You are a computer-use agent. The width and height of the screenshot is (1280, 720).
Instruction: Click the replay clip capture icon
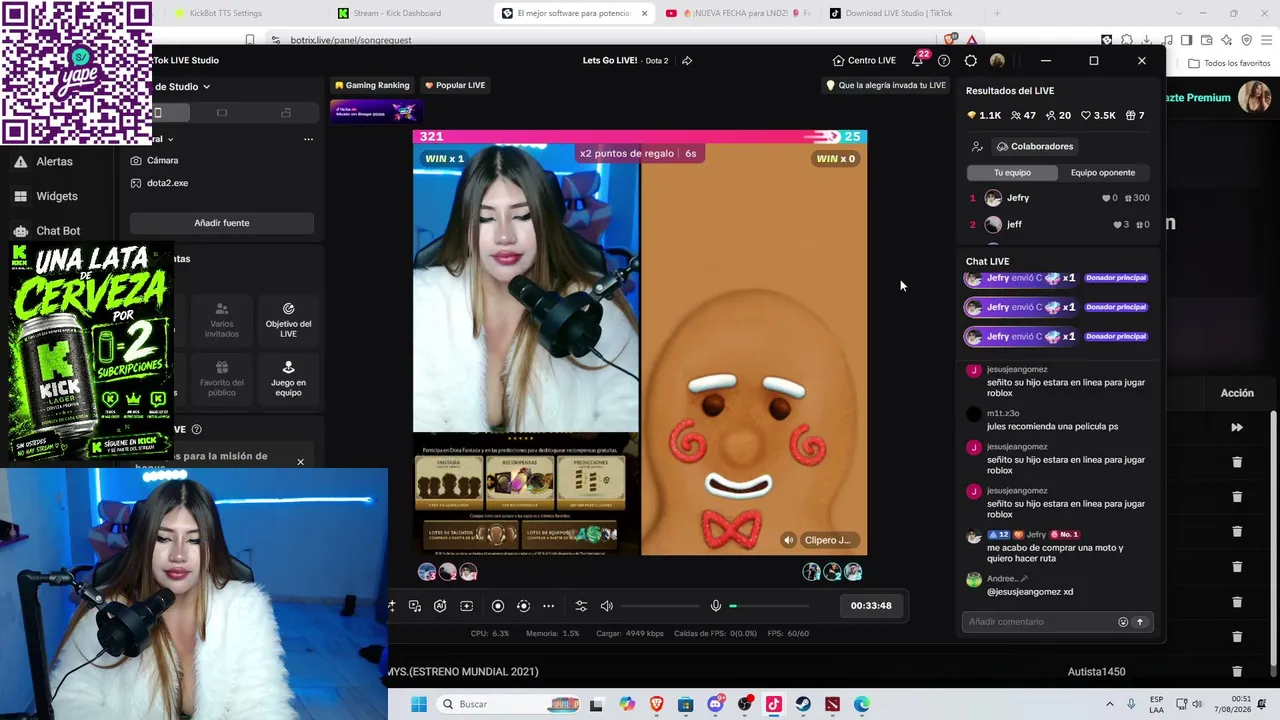click(x=523, y=606)
